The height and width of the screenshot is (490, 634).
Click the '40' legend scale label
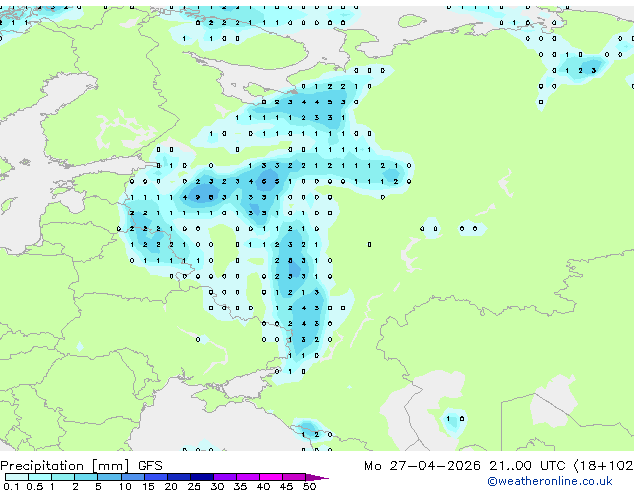coord(263,486)
